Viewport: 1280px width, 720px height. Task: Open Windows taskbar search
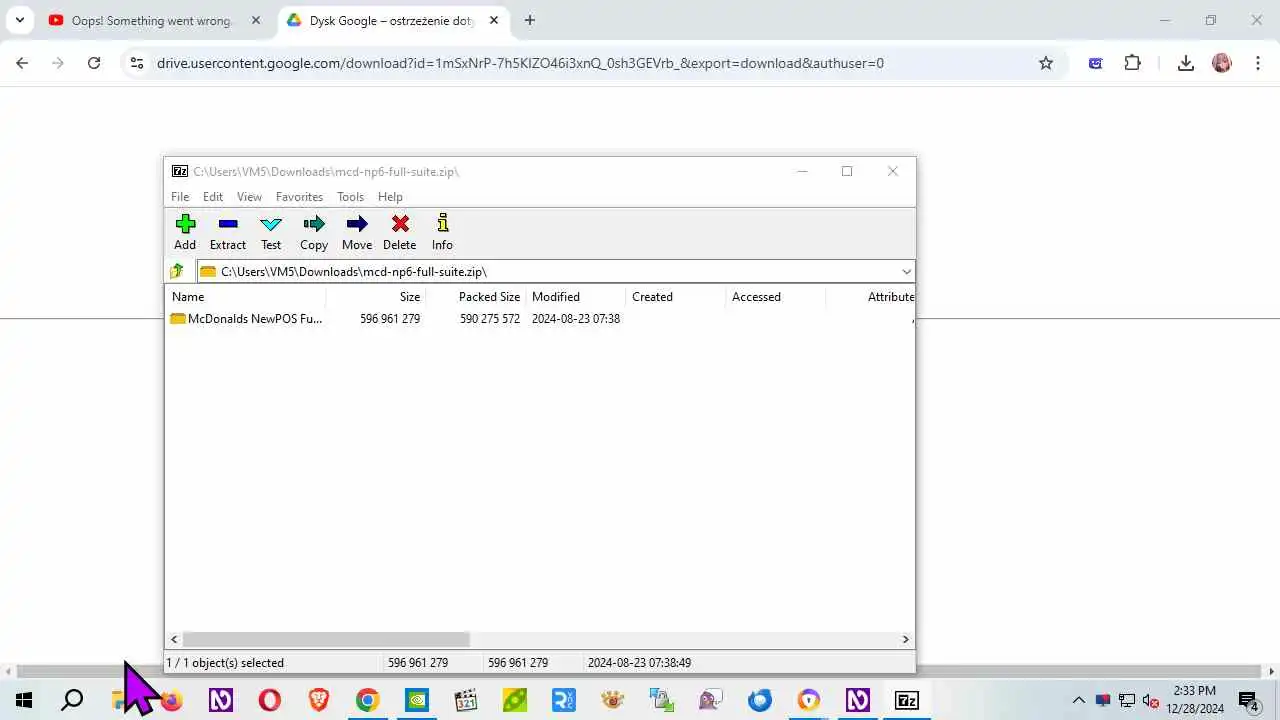(x=72, y=700)
